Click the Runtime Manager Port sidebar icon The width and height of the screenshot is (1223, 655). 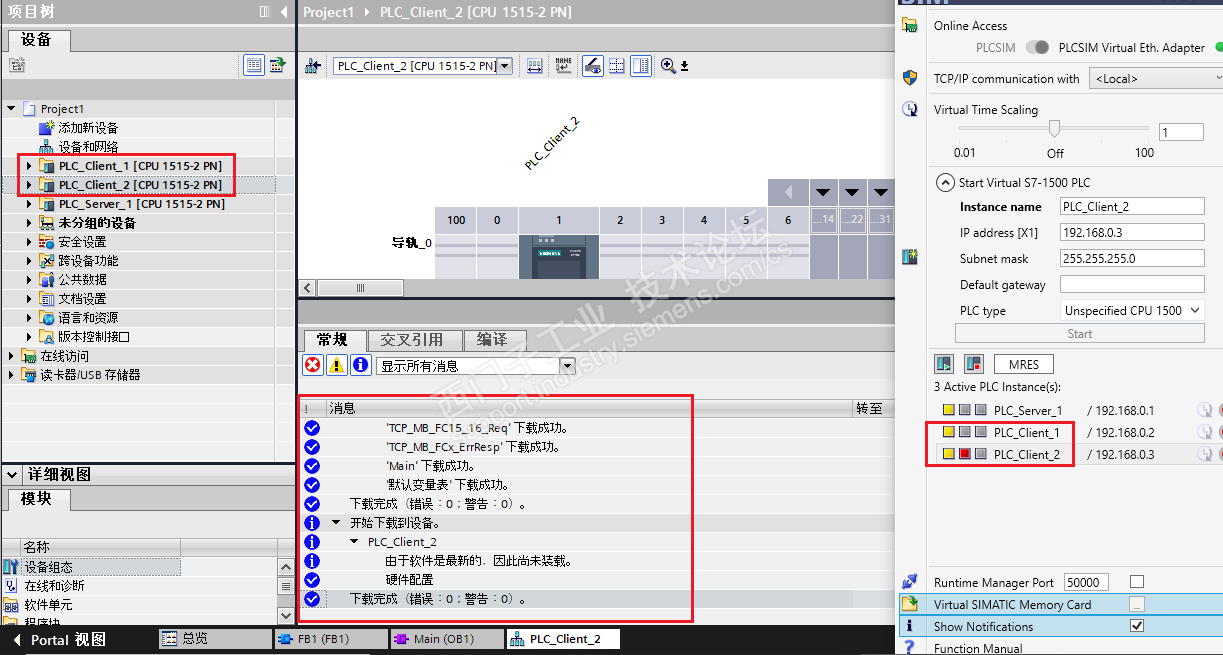click(910, 582)
